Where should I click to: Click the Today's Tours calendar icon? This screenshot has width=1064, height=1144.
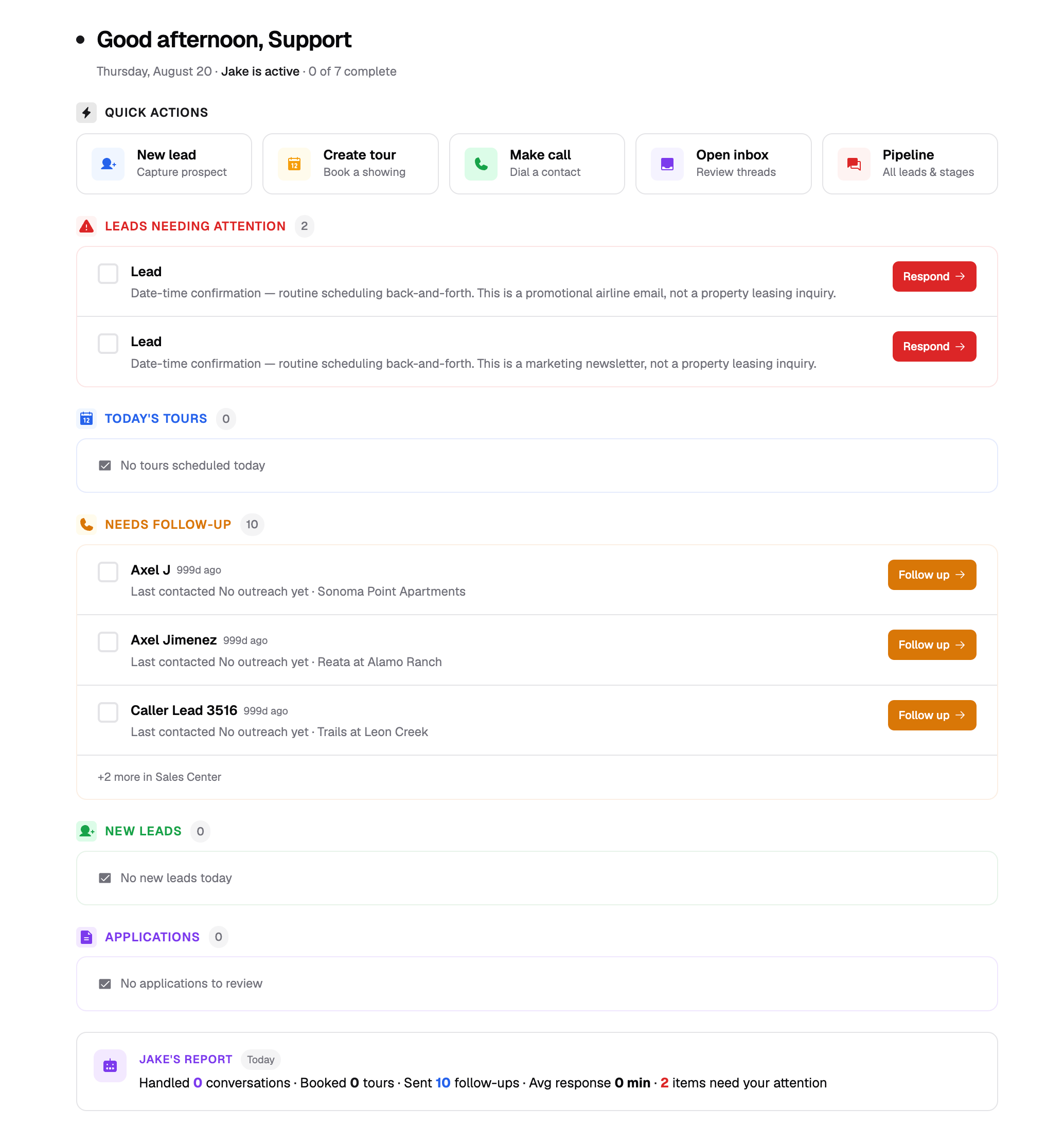[86, 418]
